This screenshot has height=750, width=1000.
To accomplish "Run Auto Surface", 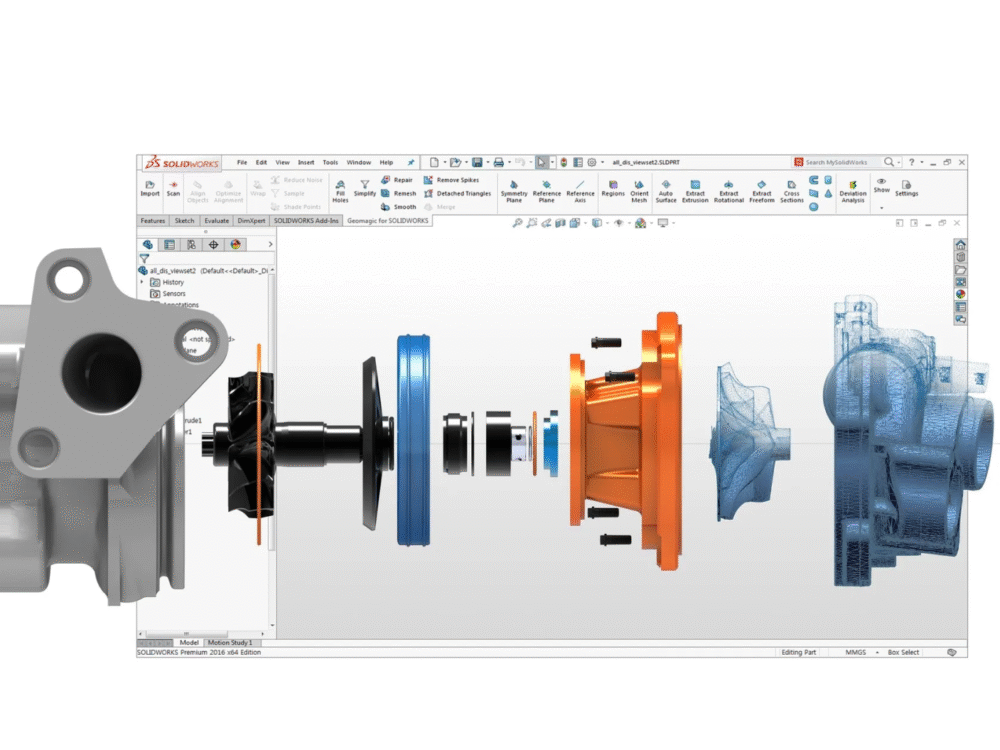I will (x=666, y=191).
